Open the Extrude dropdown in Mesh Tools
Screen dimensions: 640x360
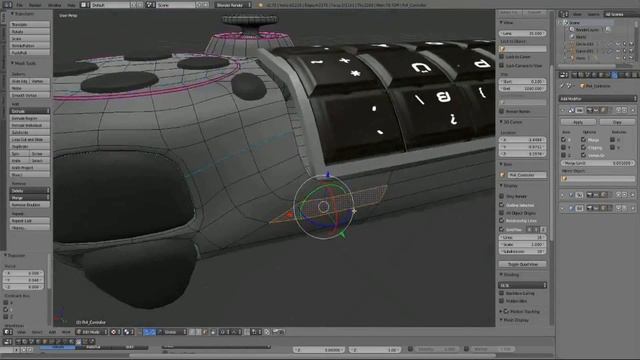(x=30, y=111)
